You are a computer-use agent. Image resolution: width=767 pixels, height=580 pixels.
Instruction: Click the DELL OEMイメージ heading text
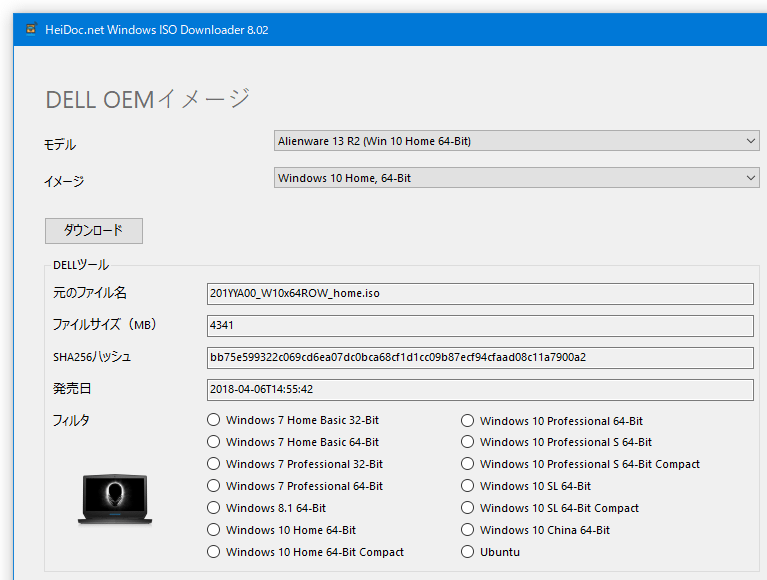147,99
